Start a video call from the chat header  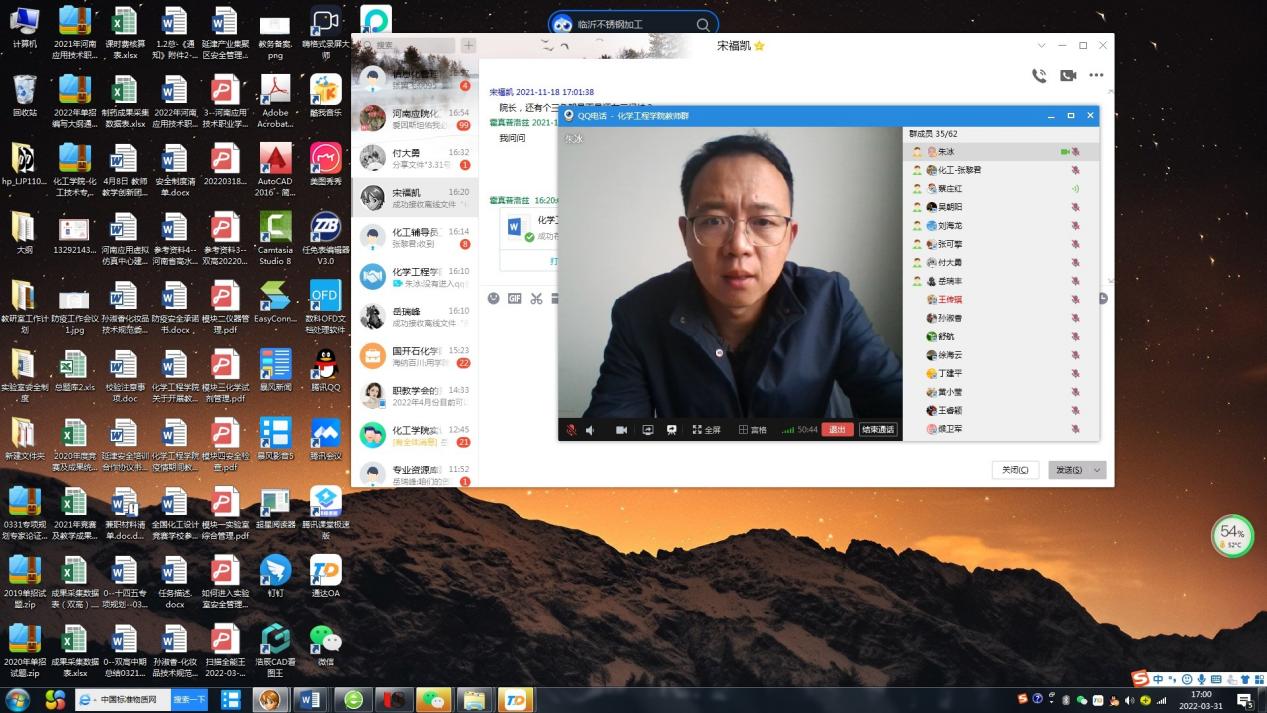[x=1067, y=75]
